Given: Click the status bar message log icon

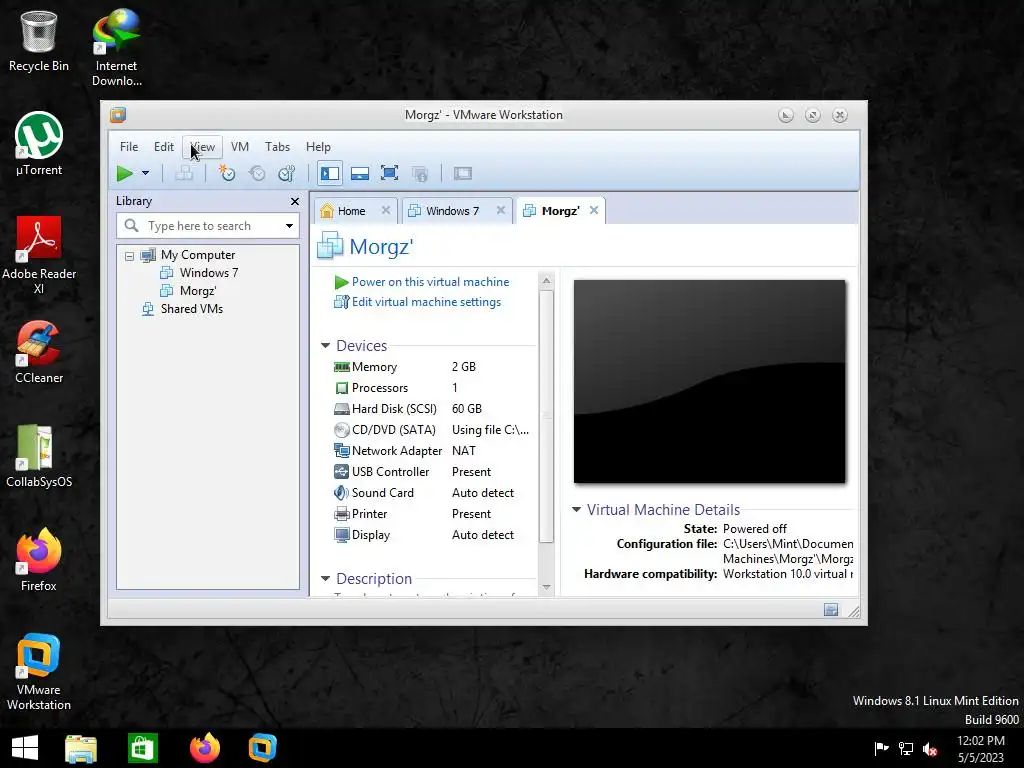Looking at the screenshot, I should (831, 610).
